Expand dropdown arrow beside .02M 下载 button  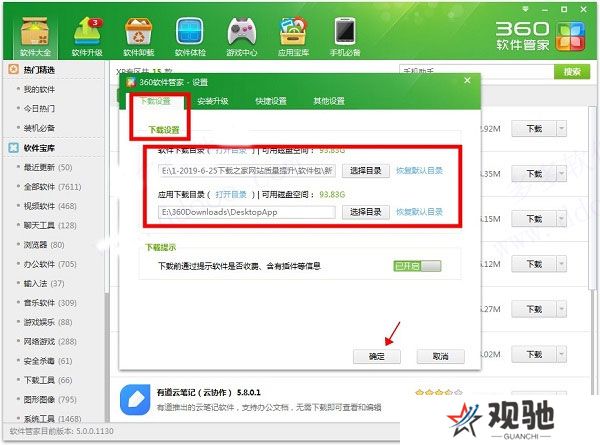(562, 354)
